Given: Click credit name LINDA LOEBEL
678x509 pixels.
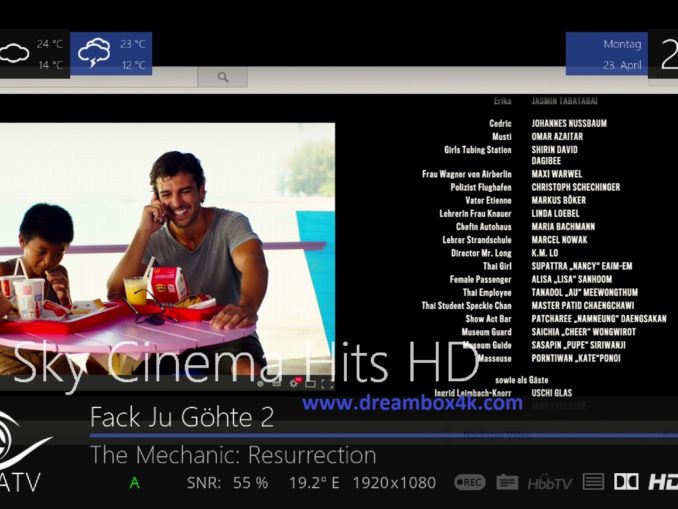Looking at the screenshot, I should click(x=555, y=213).
